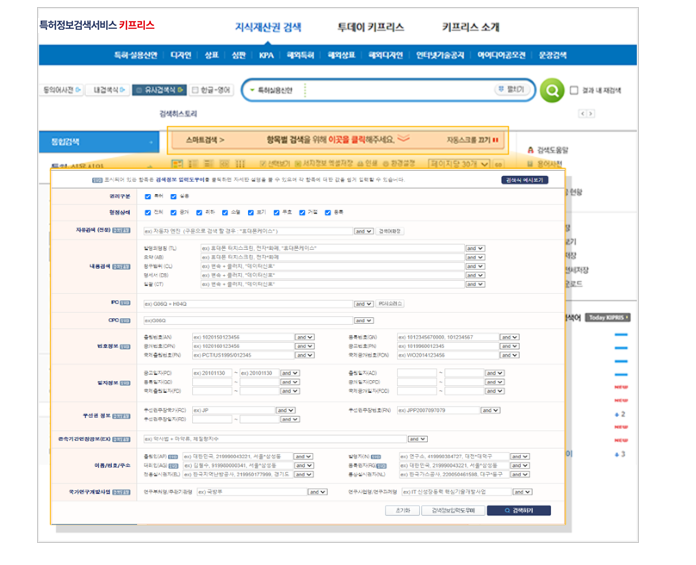Viewport: 696px width, 565px height.
Task: Select the 디자인 tab in navigation bar
Action: pos(181,55)
